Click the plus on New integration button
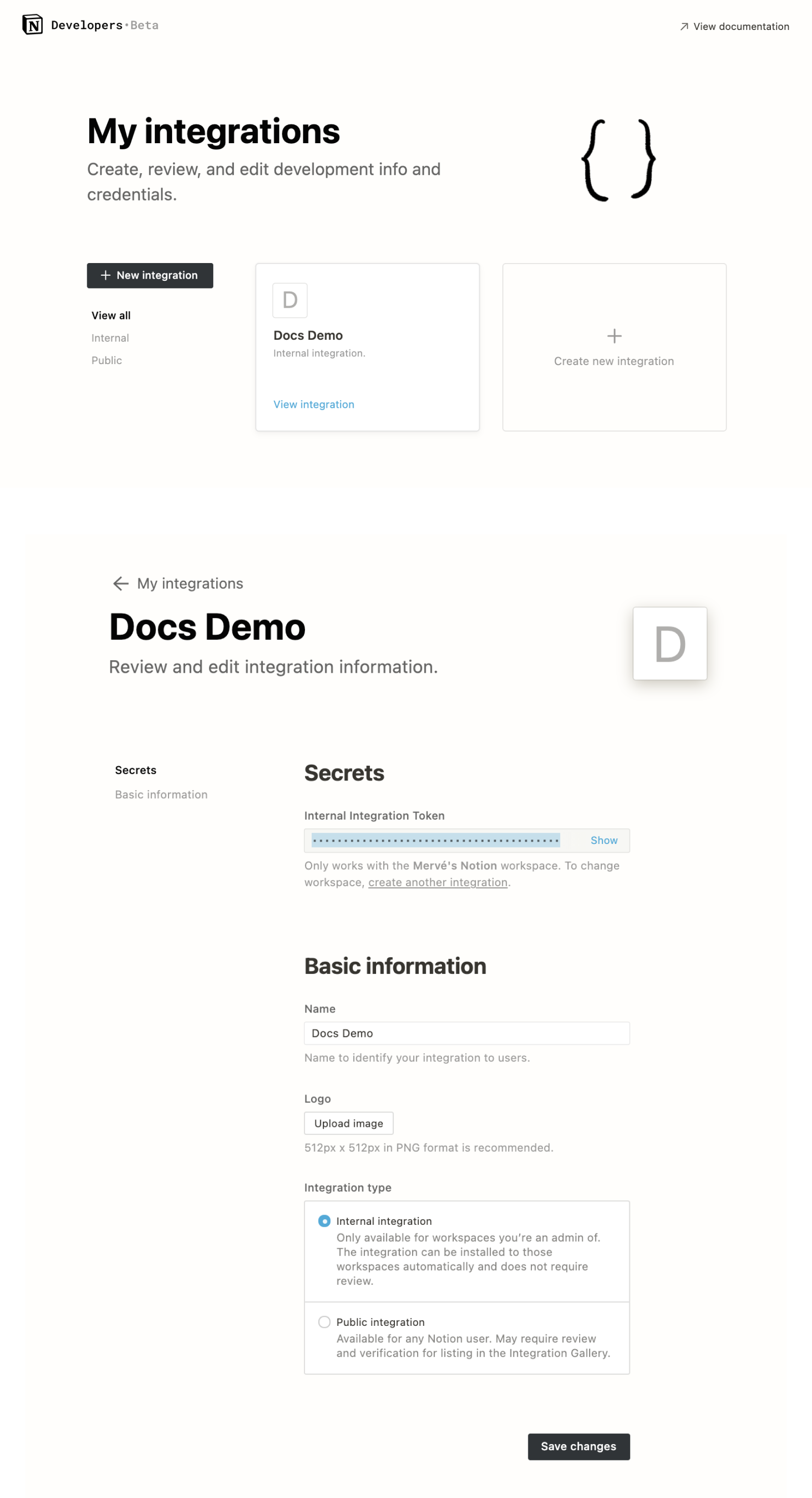Image resolution: width=812 pixels, height=1498 pixels. tap(105, 275)
